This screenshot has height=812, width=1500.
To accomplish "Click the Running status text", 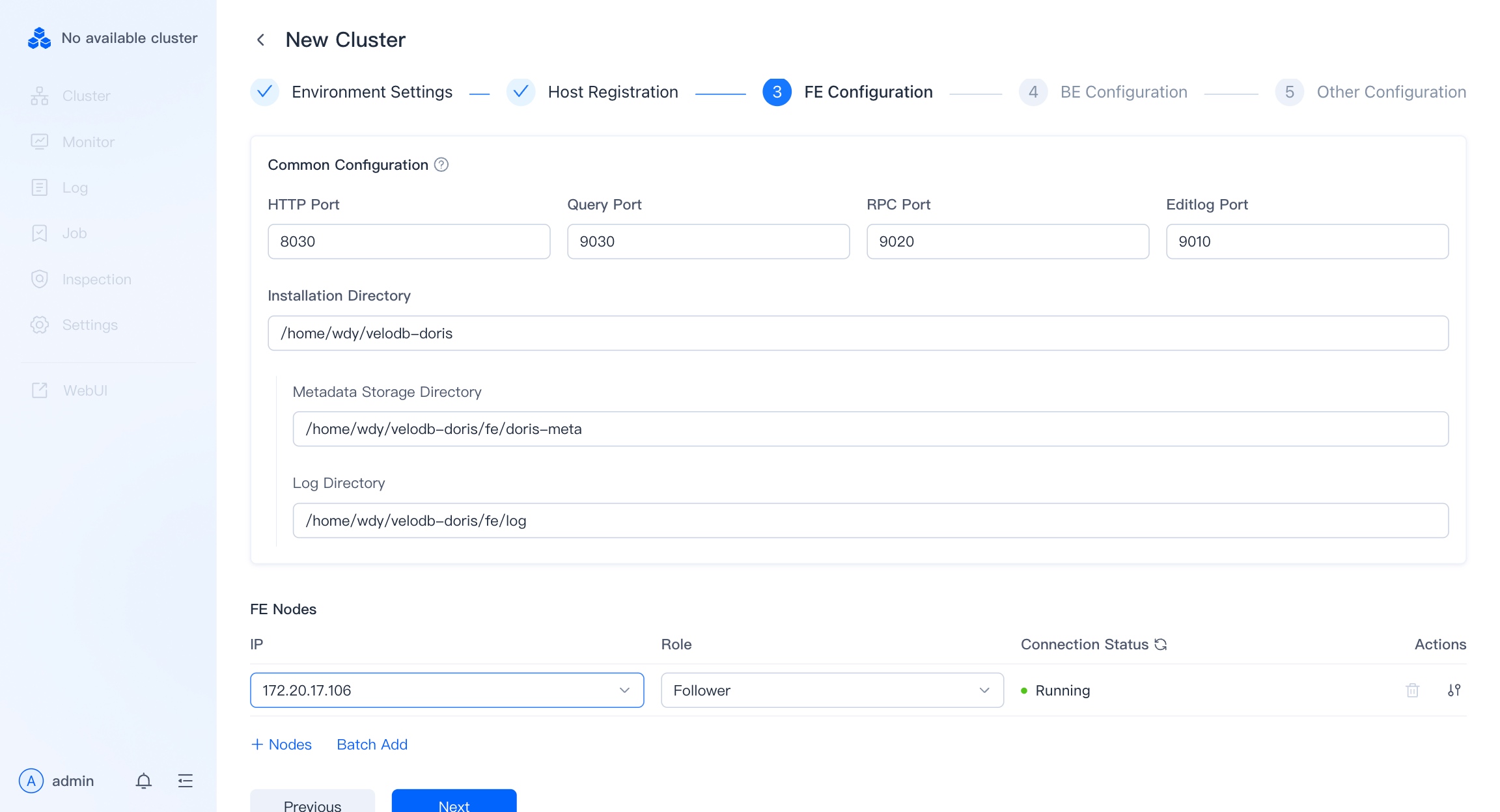I will [1062, 690].
